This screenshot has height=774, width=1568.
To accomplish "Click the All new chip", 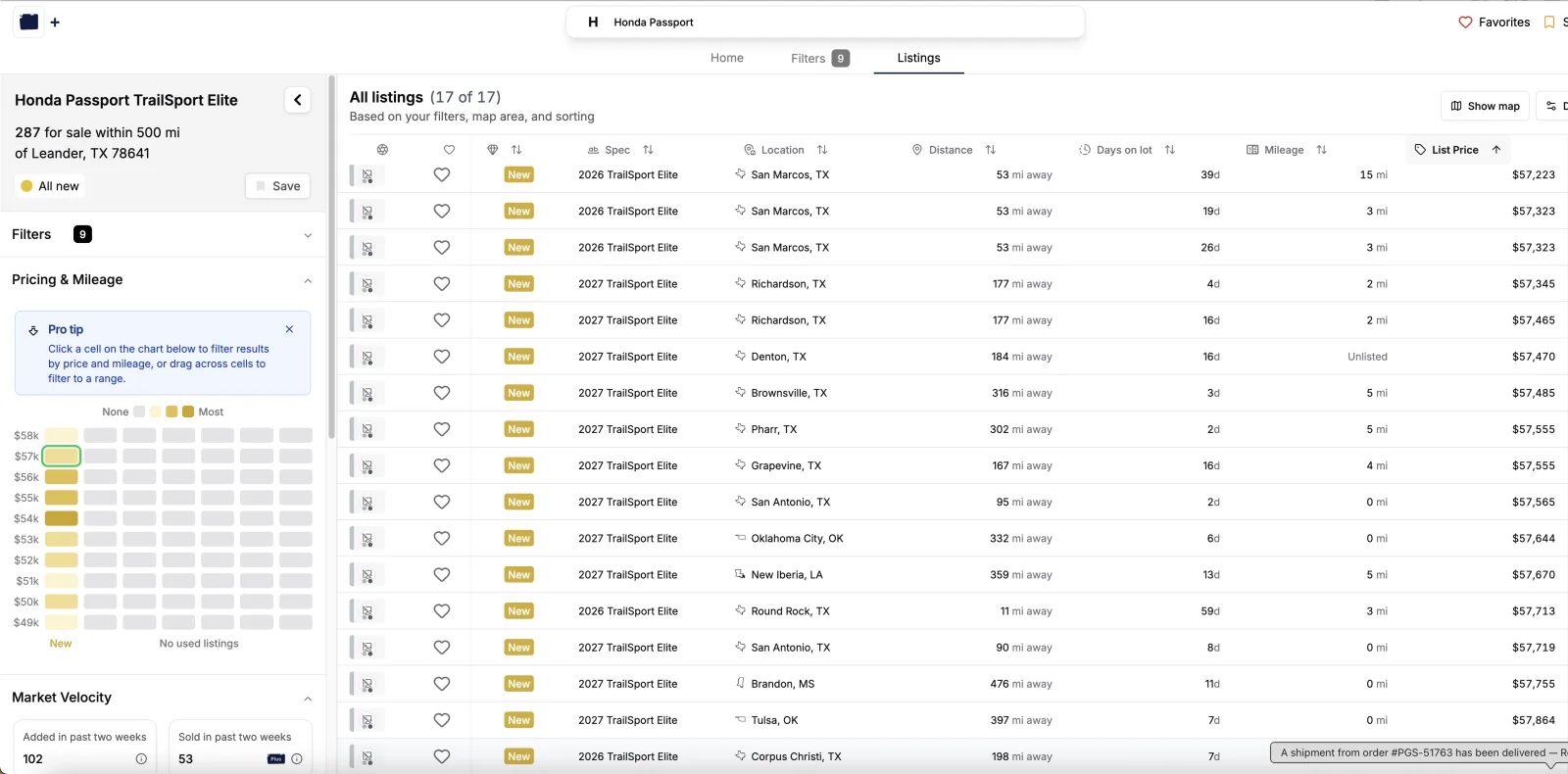I will point(49,186).
